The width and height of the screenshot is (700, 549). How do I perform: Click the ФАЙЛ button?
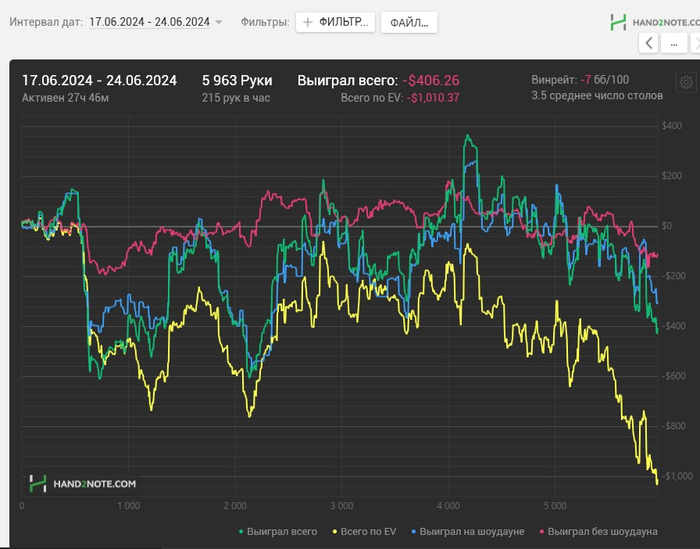409,23
